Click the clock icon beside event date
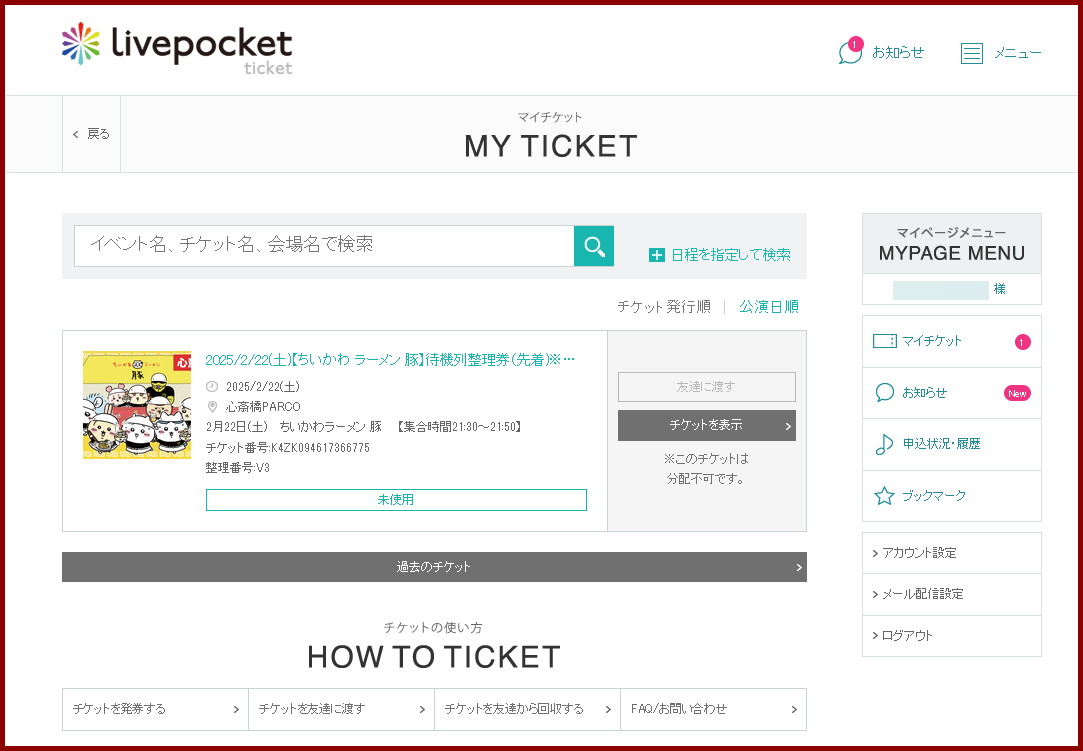Image resolution: width=1083 pixels, height=751 pixels. point(212,386)
